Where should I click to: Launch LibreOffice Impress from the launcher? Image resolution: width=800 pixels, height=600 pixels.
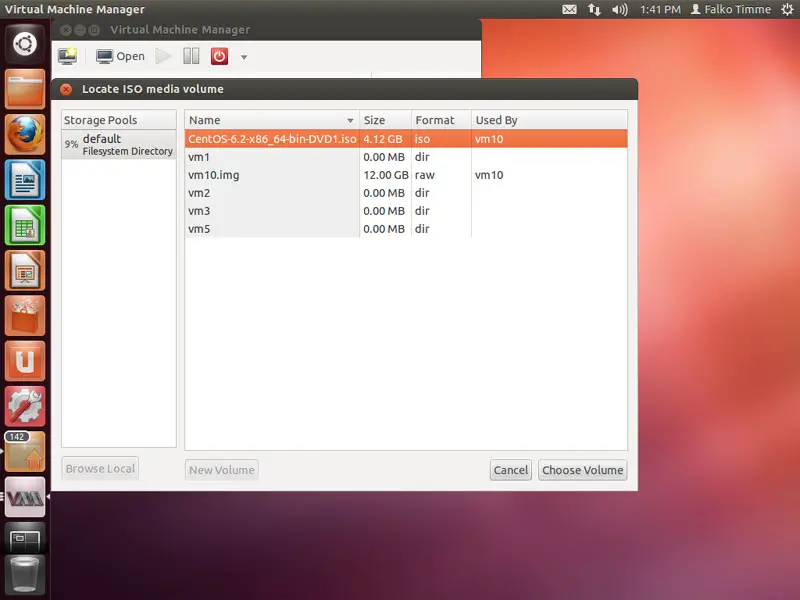tap(24, 270)
